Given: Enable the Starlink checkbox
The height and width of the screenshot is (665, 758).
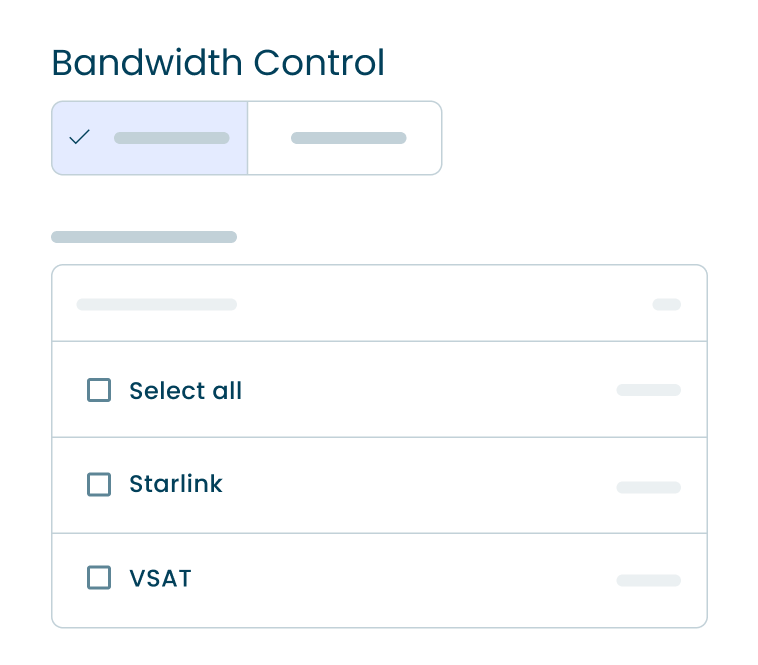Looking at the screenshot, I should click(x=99, y=484).
